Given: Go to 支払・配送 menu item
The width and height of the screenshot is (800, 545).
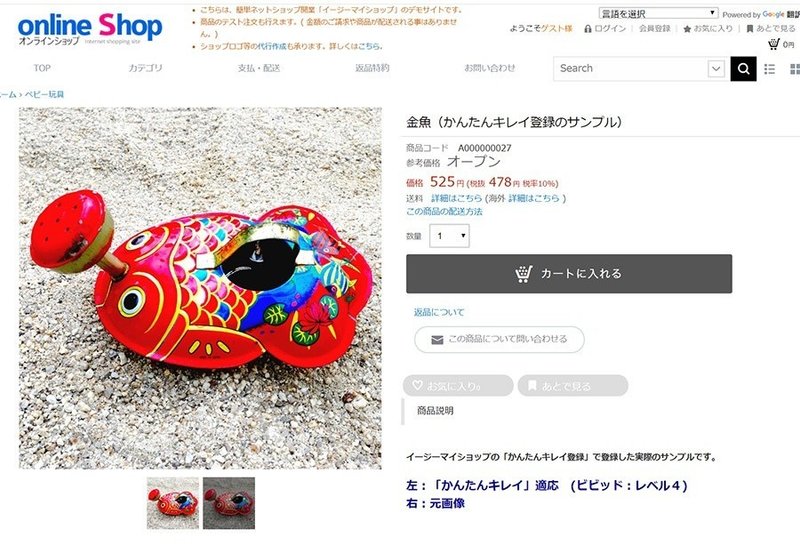Looking at the screenshot, I should [x=259, y=68].
